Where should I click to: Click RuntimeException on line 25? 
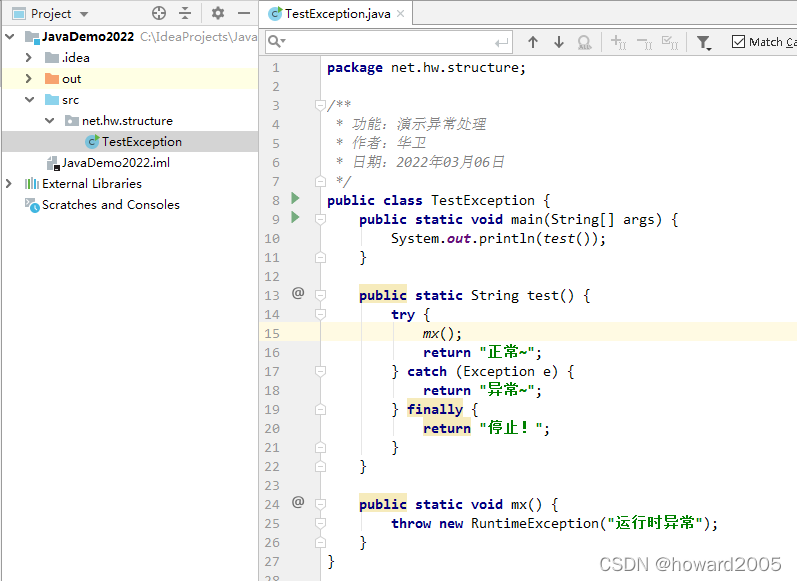pyautogui.click(x=535, y=523)
